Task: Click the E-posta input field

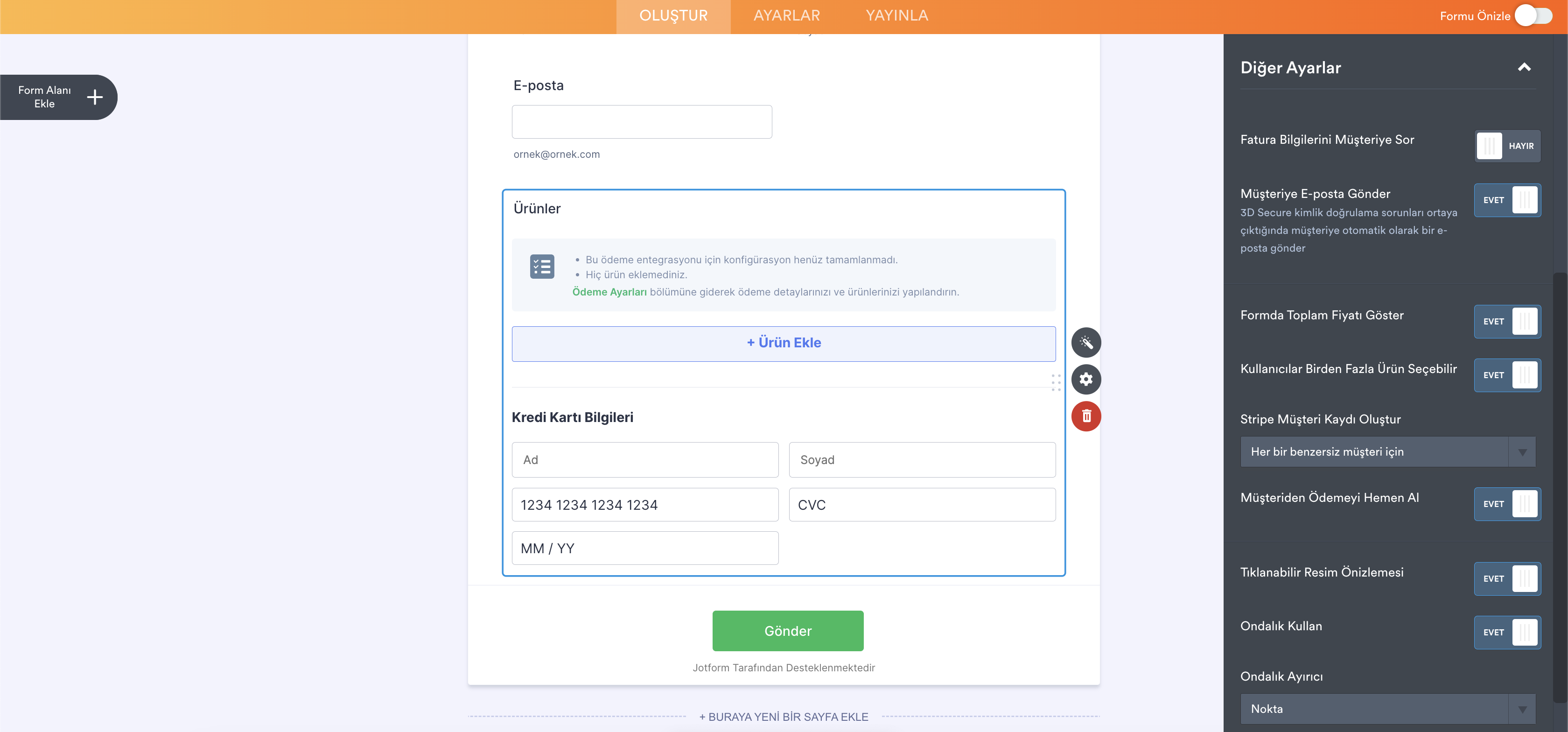Action: coord(642,122)
